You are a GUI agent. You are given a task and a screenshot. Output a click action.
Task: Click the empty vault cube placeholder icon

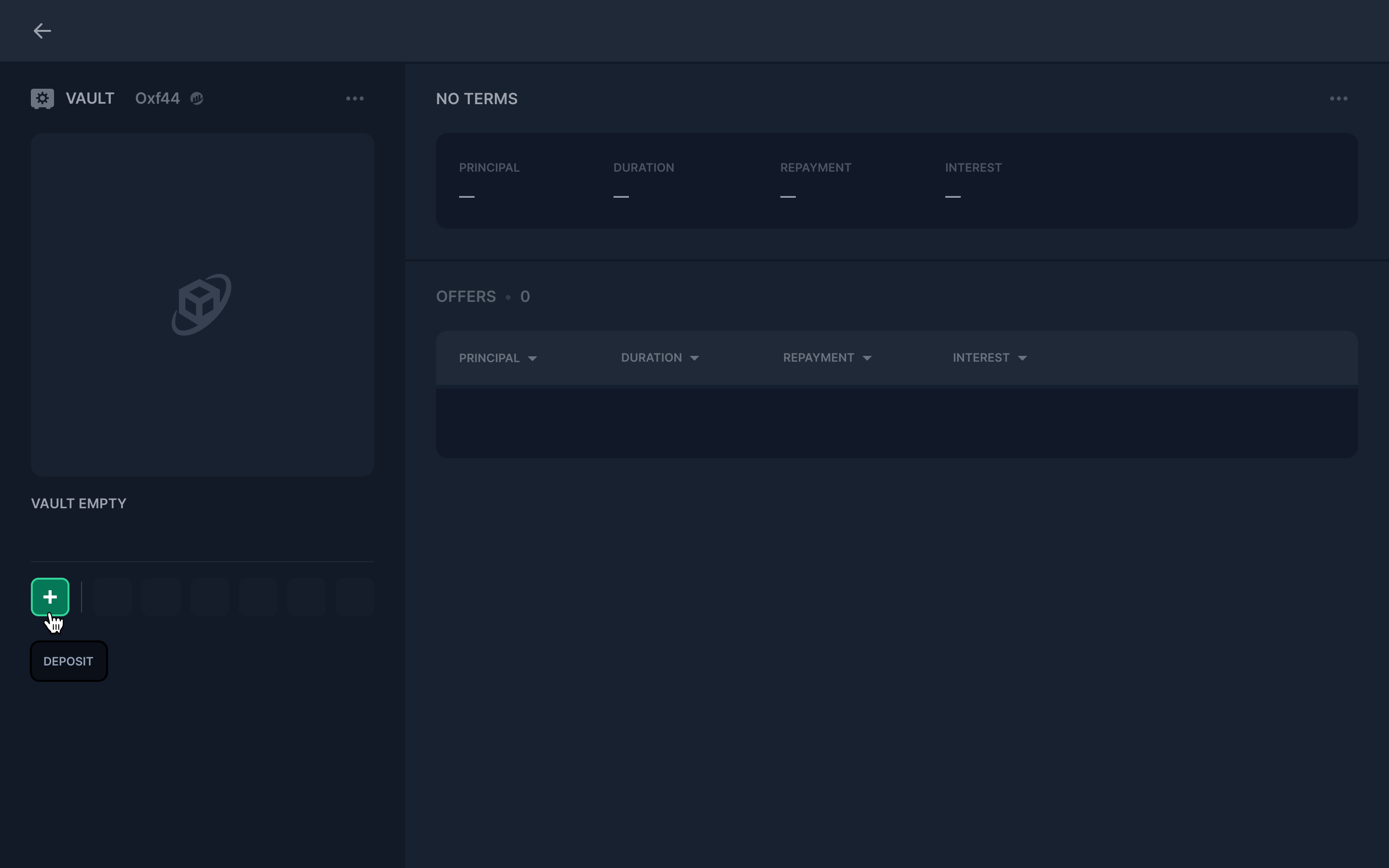(x=202, y=305)
